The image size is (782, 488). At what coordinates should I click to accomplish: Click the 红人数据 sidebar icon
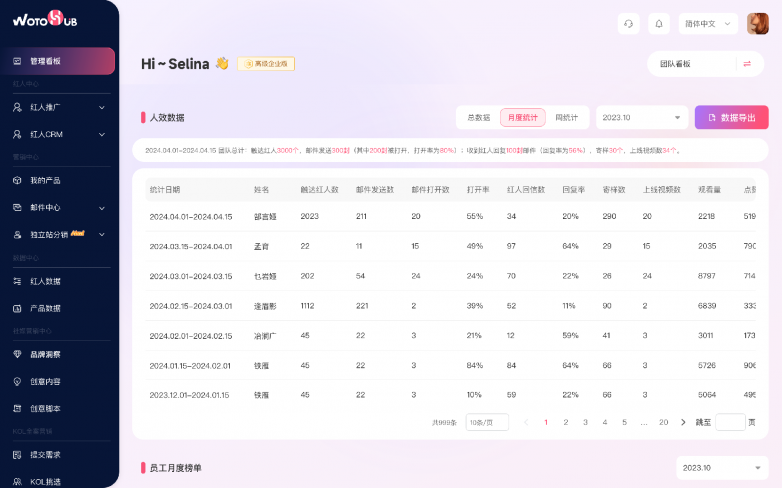(17, 282)
